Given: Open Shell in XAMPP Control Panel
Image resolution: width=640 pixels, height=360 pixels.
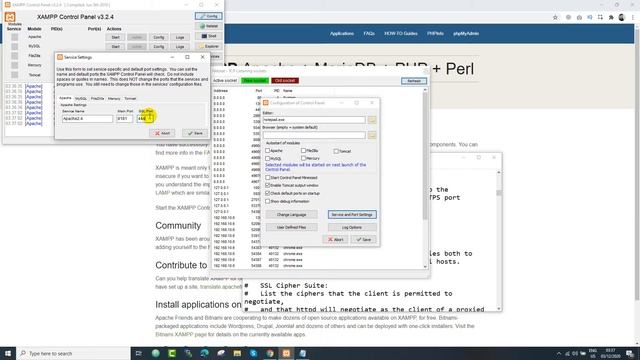Looking at the screenshot, I should [209, 36].
